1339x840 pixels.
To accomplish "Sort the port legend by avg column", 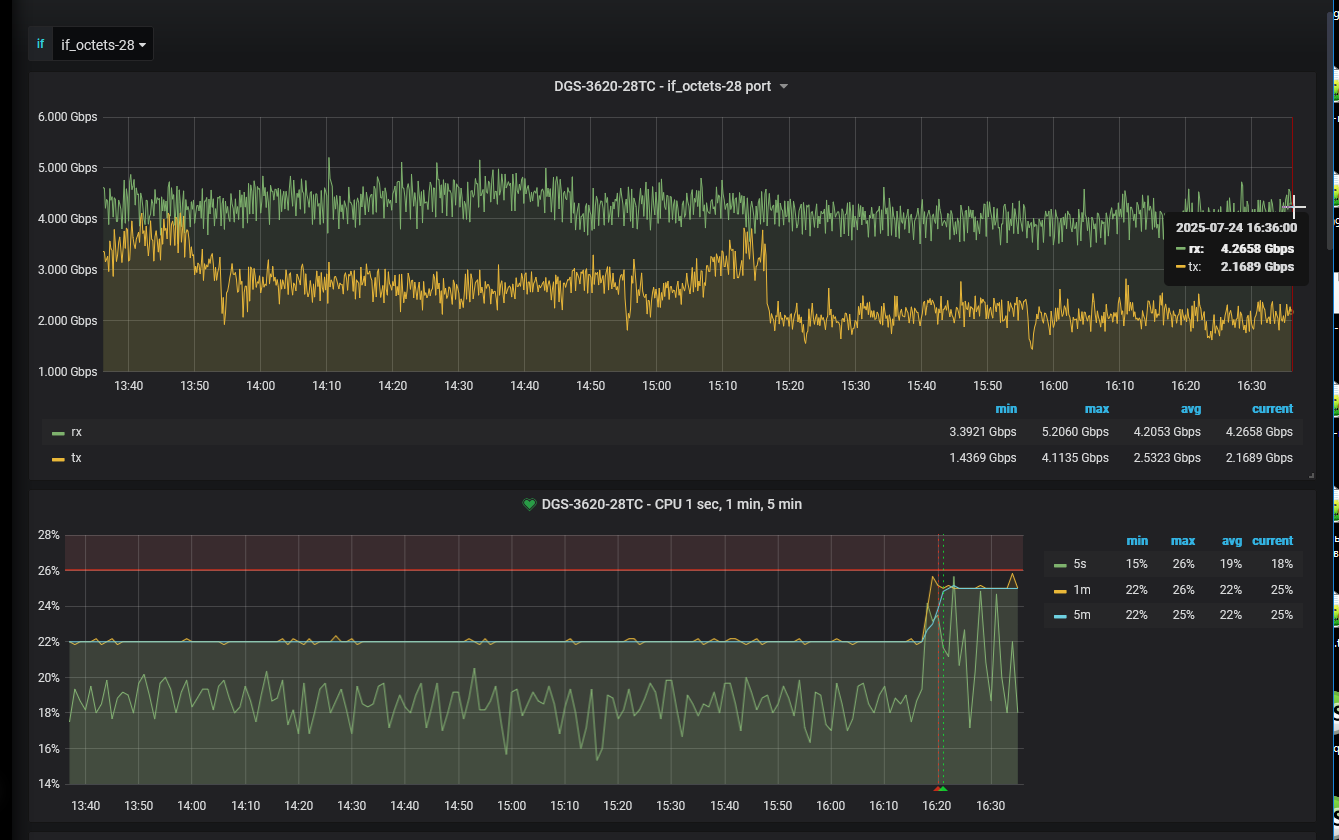I will pos(1190,409).
